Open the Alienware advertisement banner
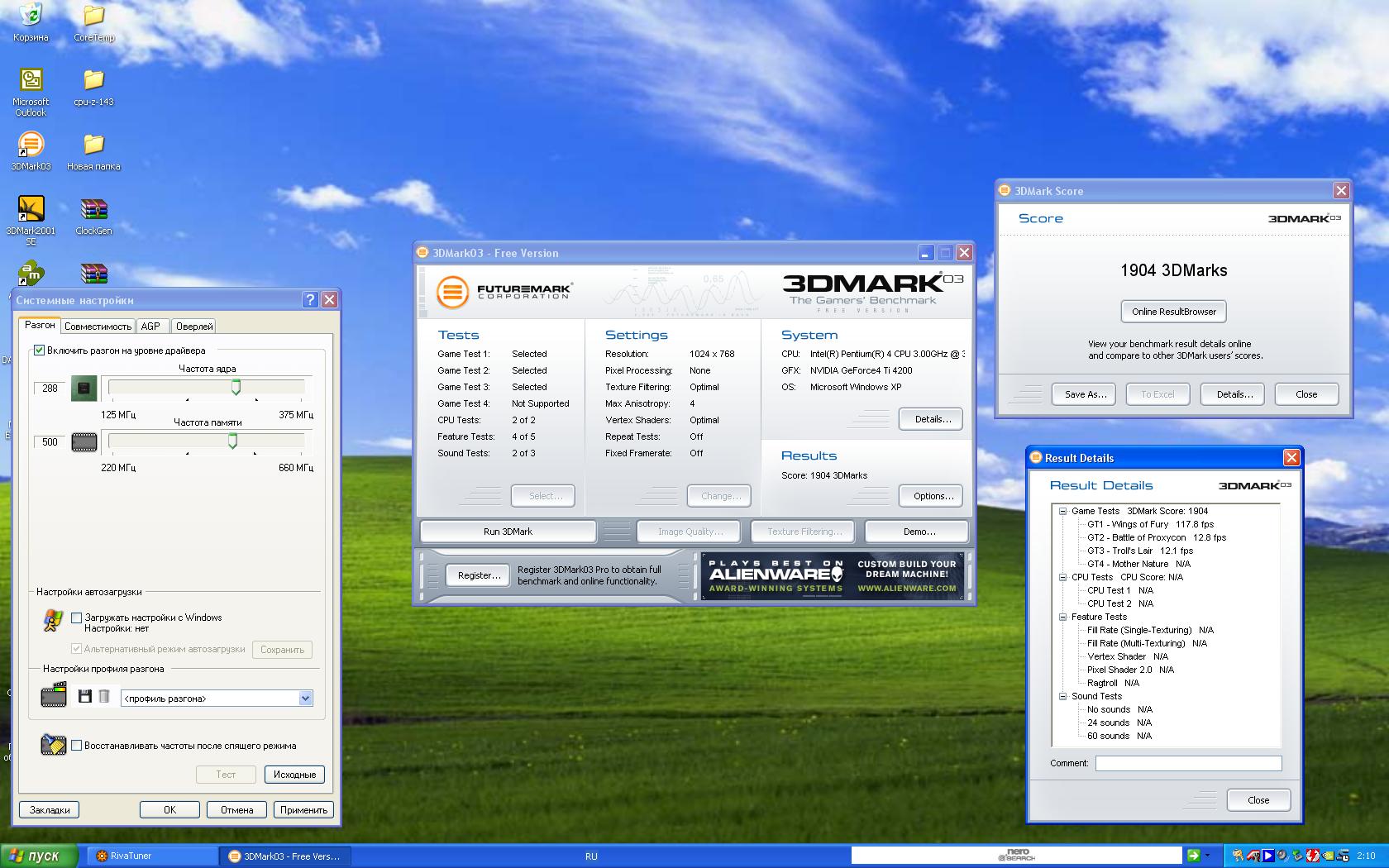Viewport: 1389px width, 868px height. tap(832, 576)
